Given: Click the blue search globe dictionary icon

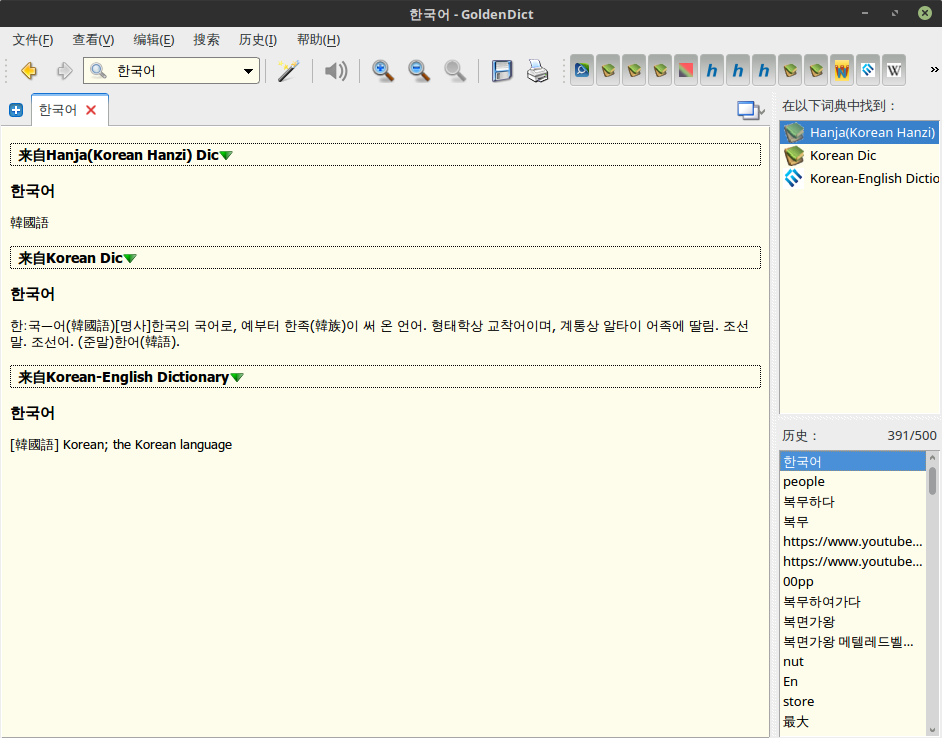Looking at the screenshot, I should pyautogui.click(x=581, y=69).
